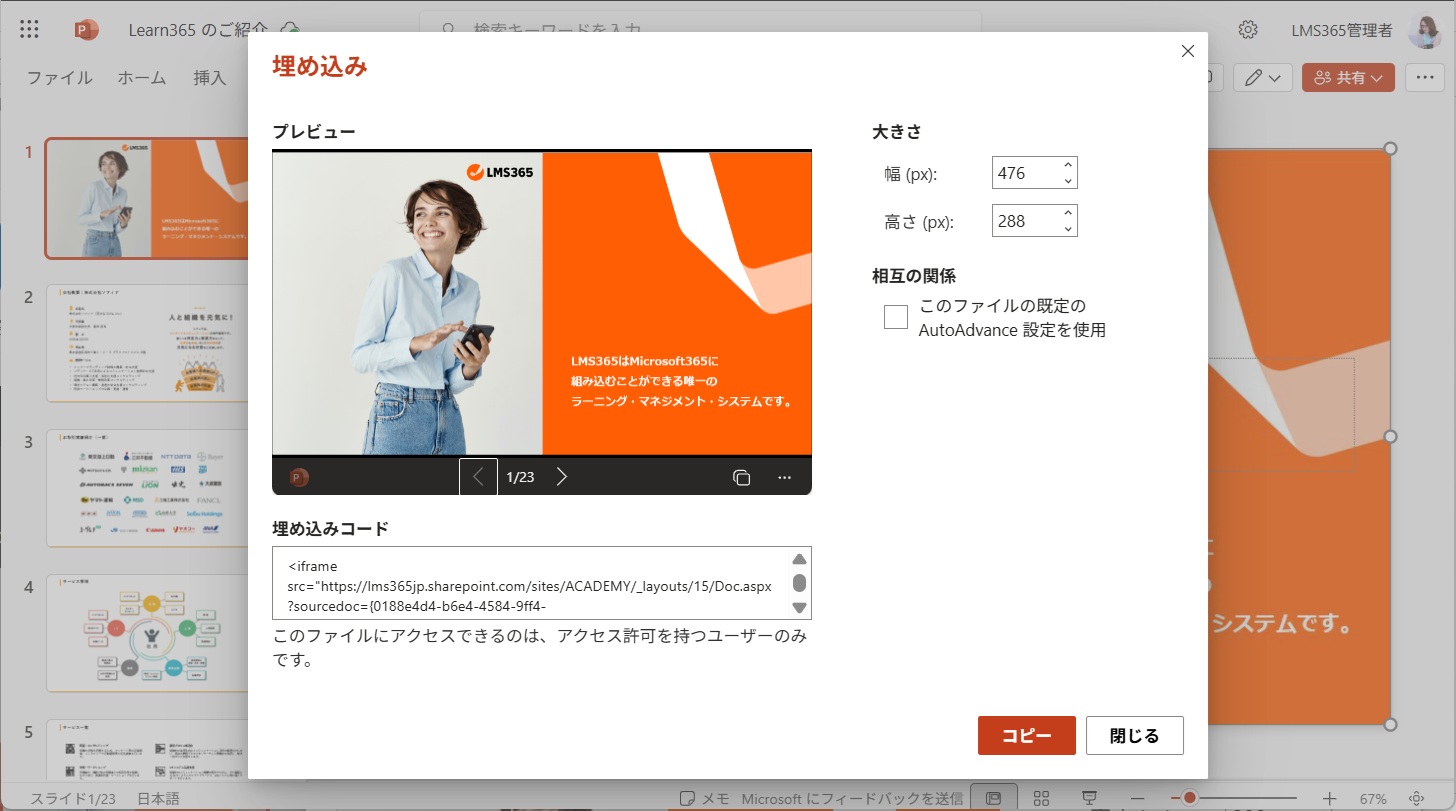1456x811 pixels.
Task: Select slide 3 thumbnail with company logos
Action: tap(147, 489)
